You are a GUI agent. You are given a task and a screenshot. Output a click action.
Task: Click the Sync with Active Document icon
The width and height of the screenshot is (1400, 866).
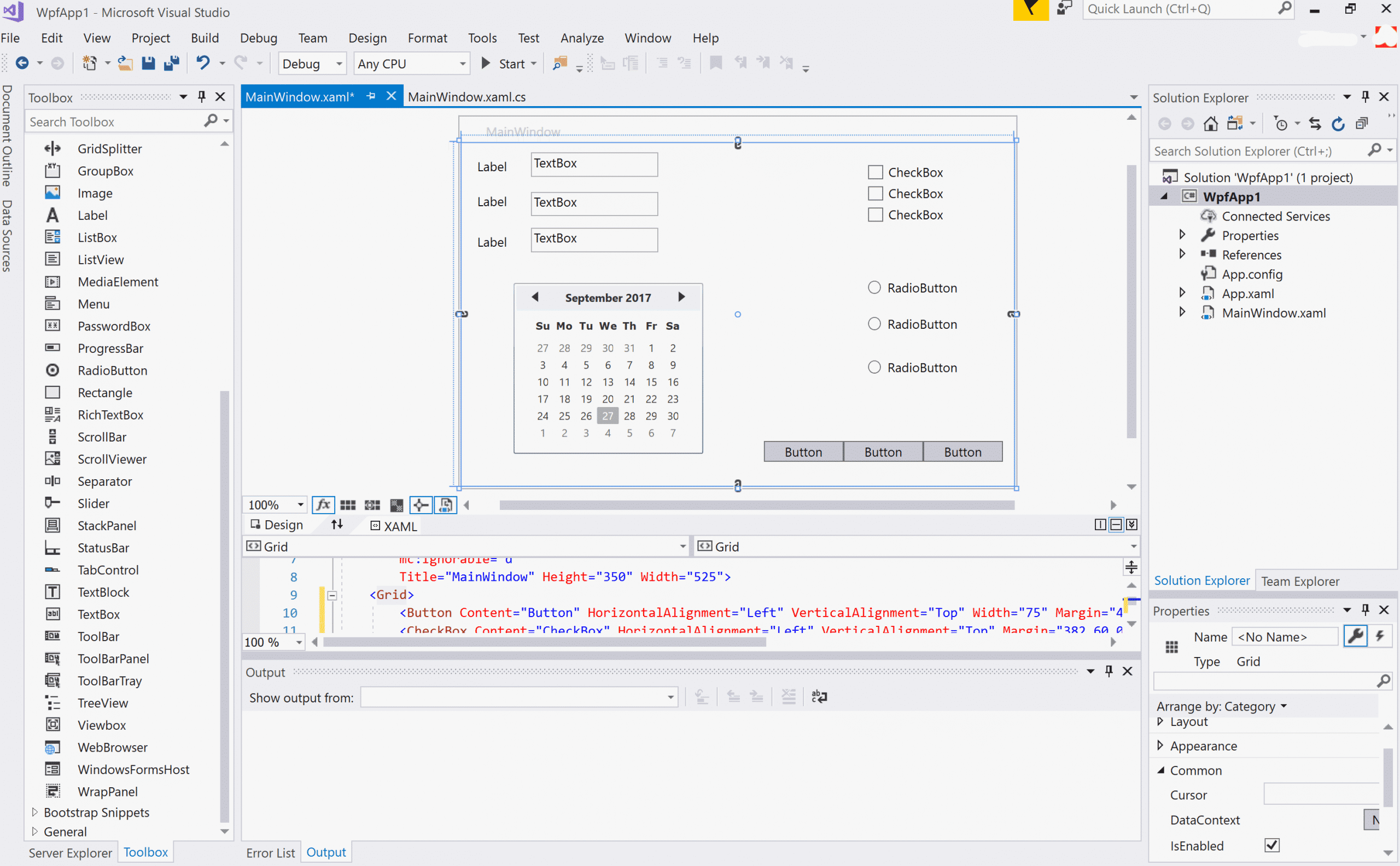point(1315,123)
